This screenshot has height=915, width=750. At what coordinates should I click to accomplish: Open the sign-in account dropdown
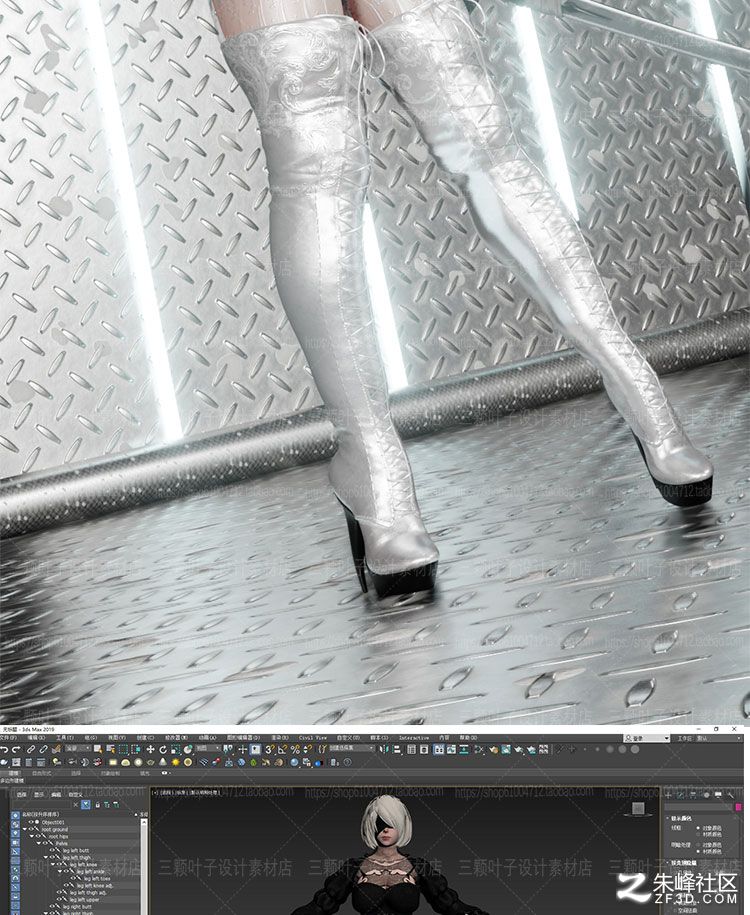tap(647, 738)
